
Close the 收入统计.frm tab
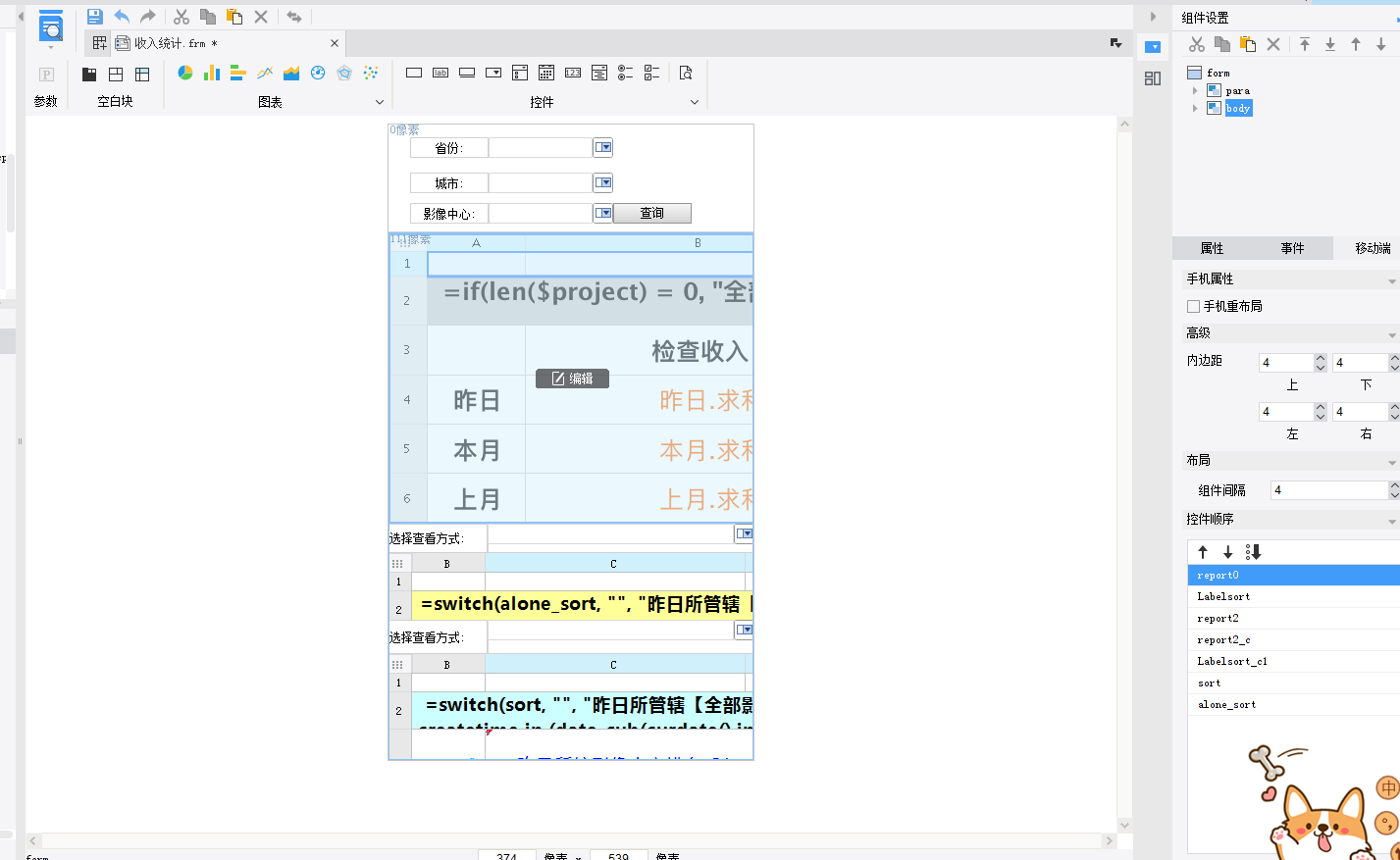(335, 43)
